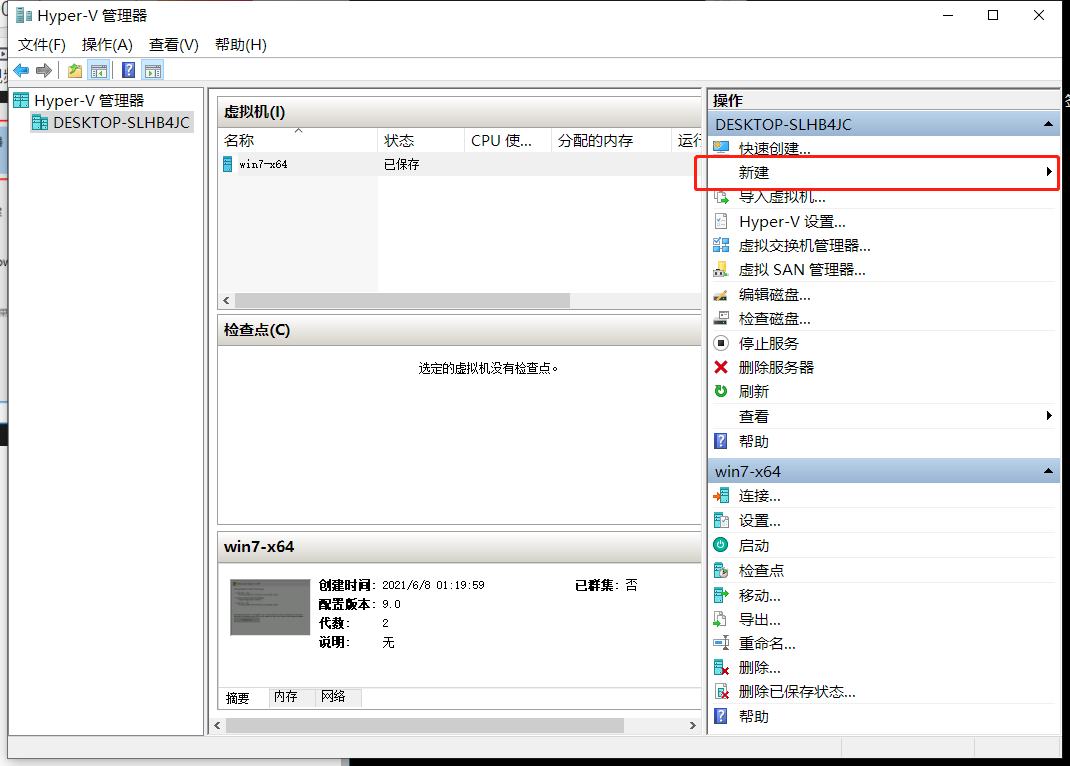
Task: Click the back arrow toolbar icon
Action: click(21, 70)
